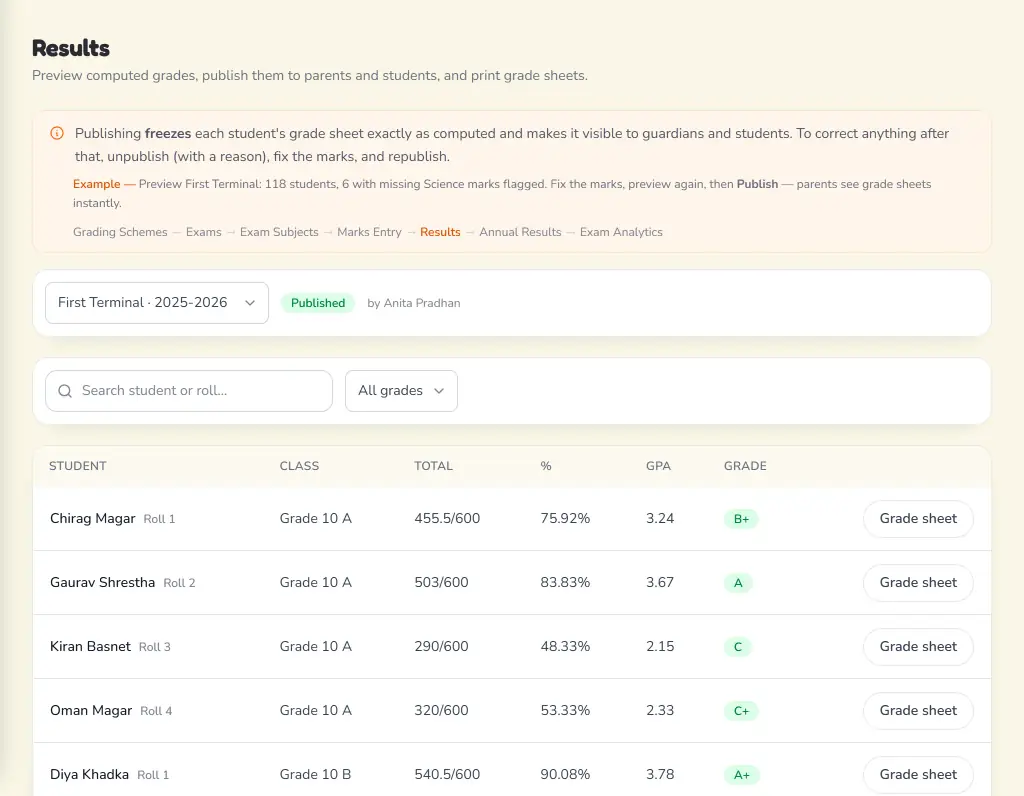This screenshot has width=1024, height=796.
Task: Open the grade sheet for Diya Khadka
Action: [918, 774]
